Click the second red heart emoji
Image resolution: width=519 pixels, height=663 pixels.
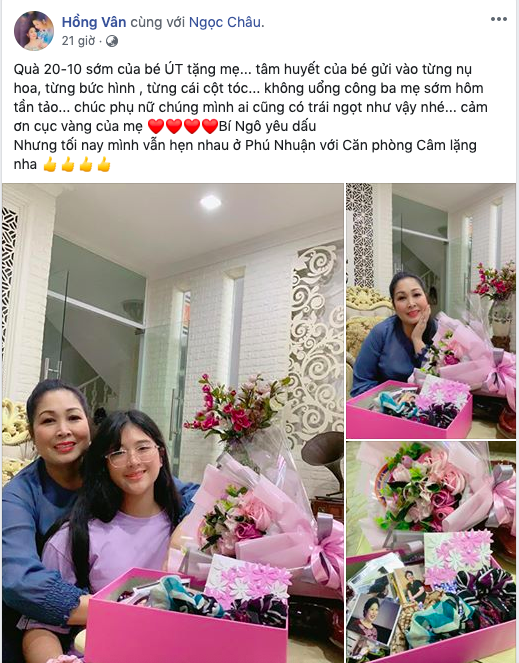174,126
